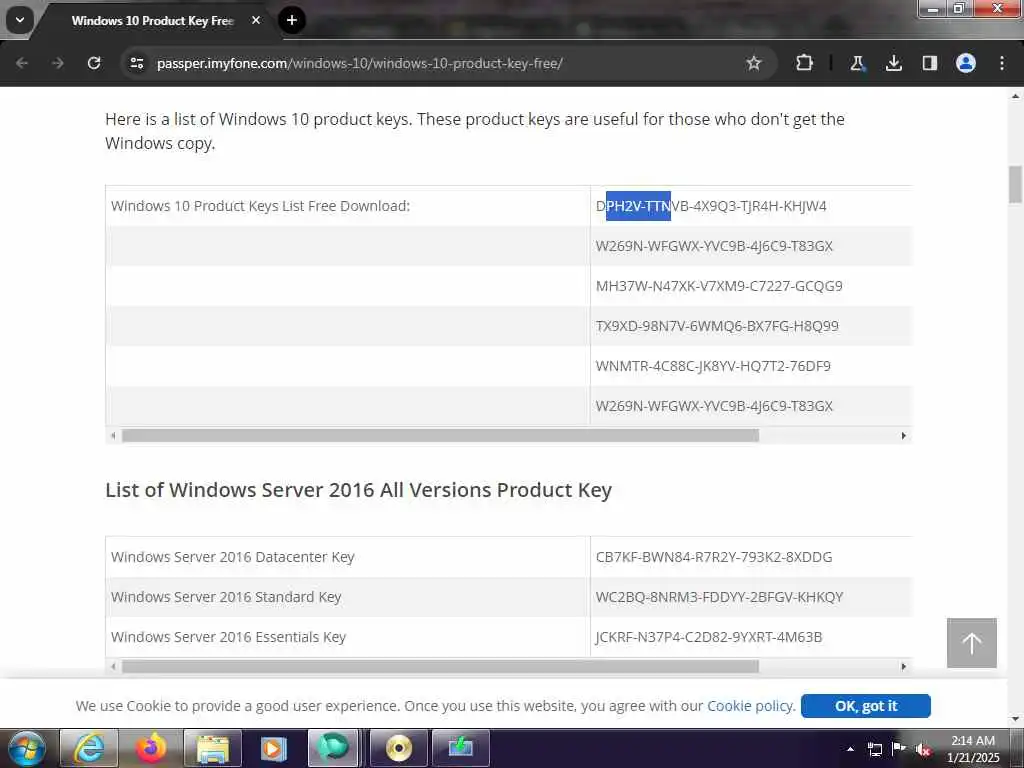The width and height of the screenshot is (1024, 768).
Task: Open the extensions puzzle icon
Action: point(805,63)
